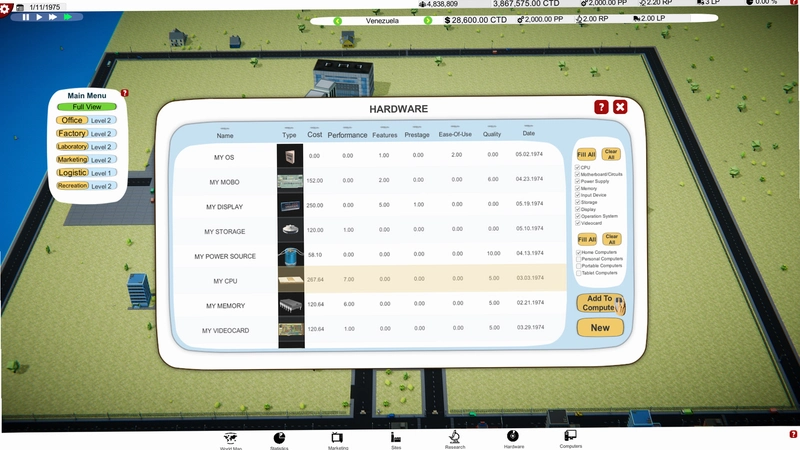The image size is (800, 450).
Task: Click MY STORAGE component thumbnail
Action: point(290,230)
